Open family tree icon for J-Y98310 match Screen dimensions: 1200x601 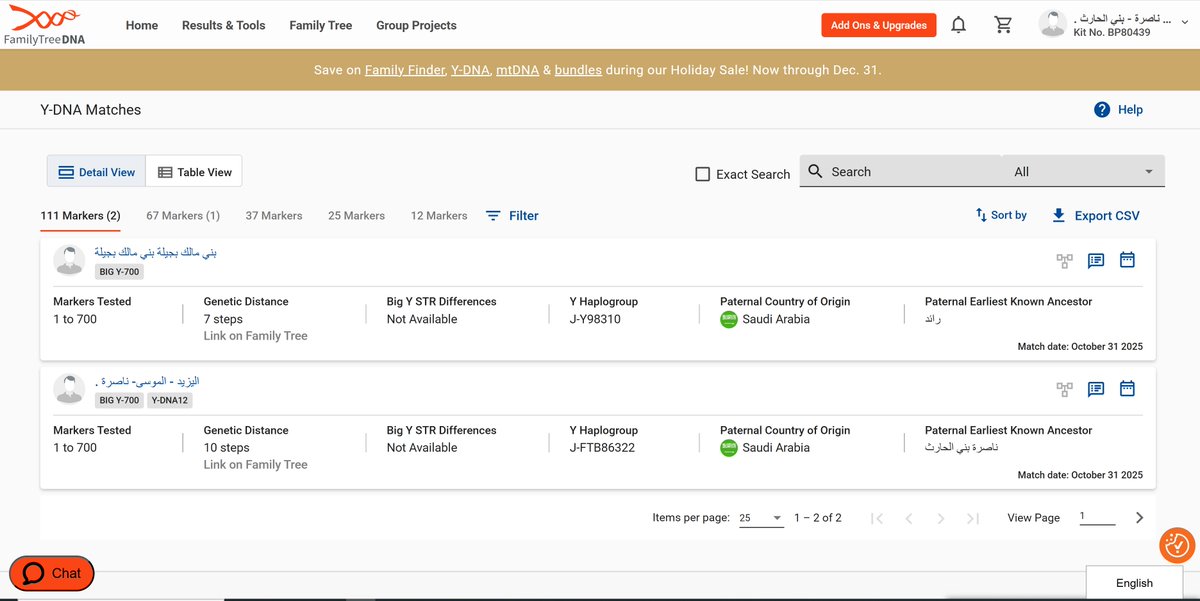tap(1064, 261)
